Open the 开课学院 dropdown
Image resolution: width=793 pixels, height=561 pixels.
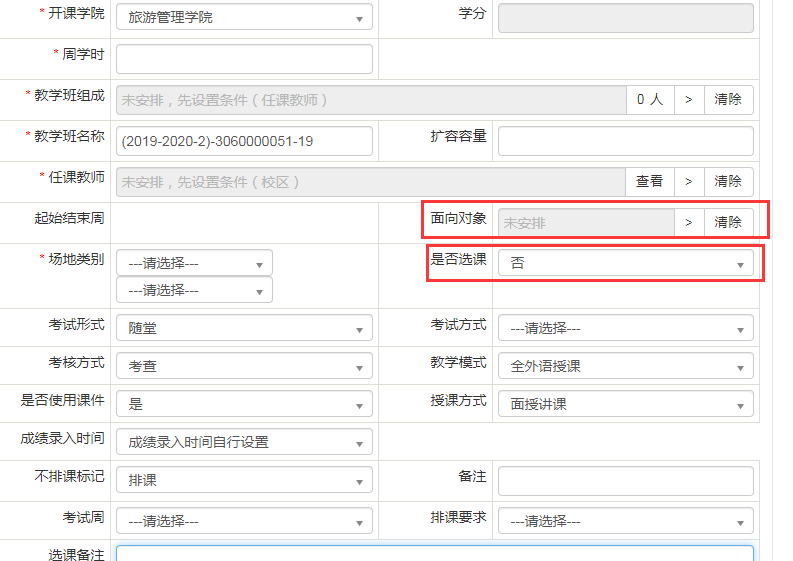[x=244, y=17]
